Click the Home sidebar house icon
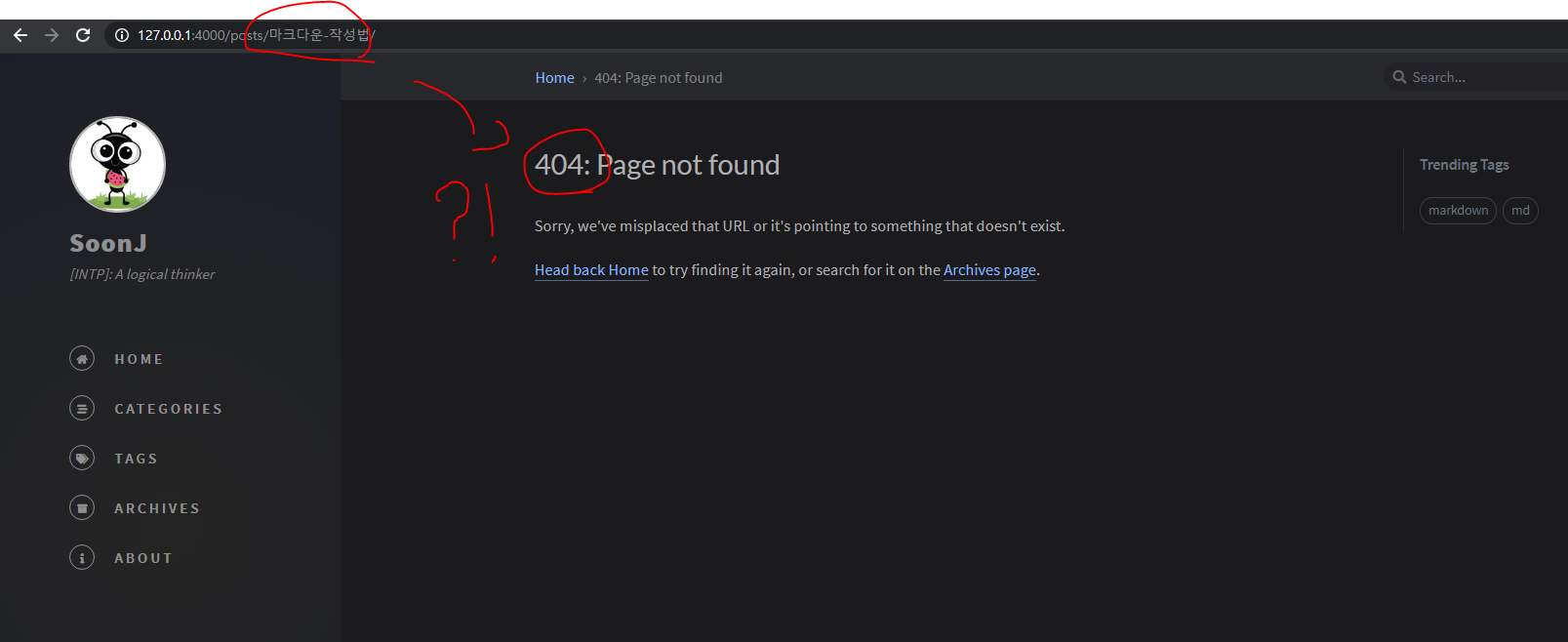Screen dimensions: 1568x642 (82, 359)
